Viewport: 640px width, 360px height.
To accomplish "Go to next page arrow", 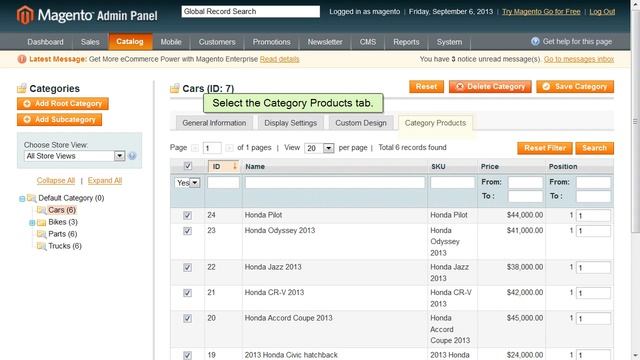I will (x=229, y=148).
